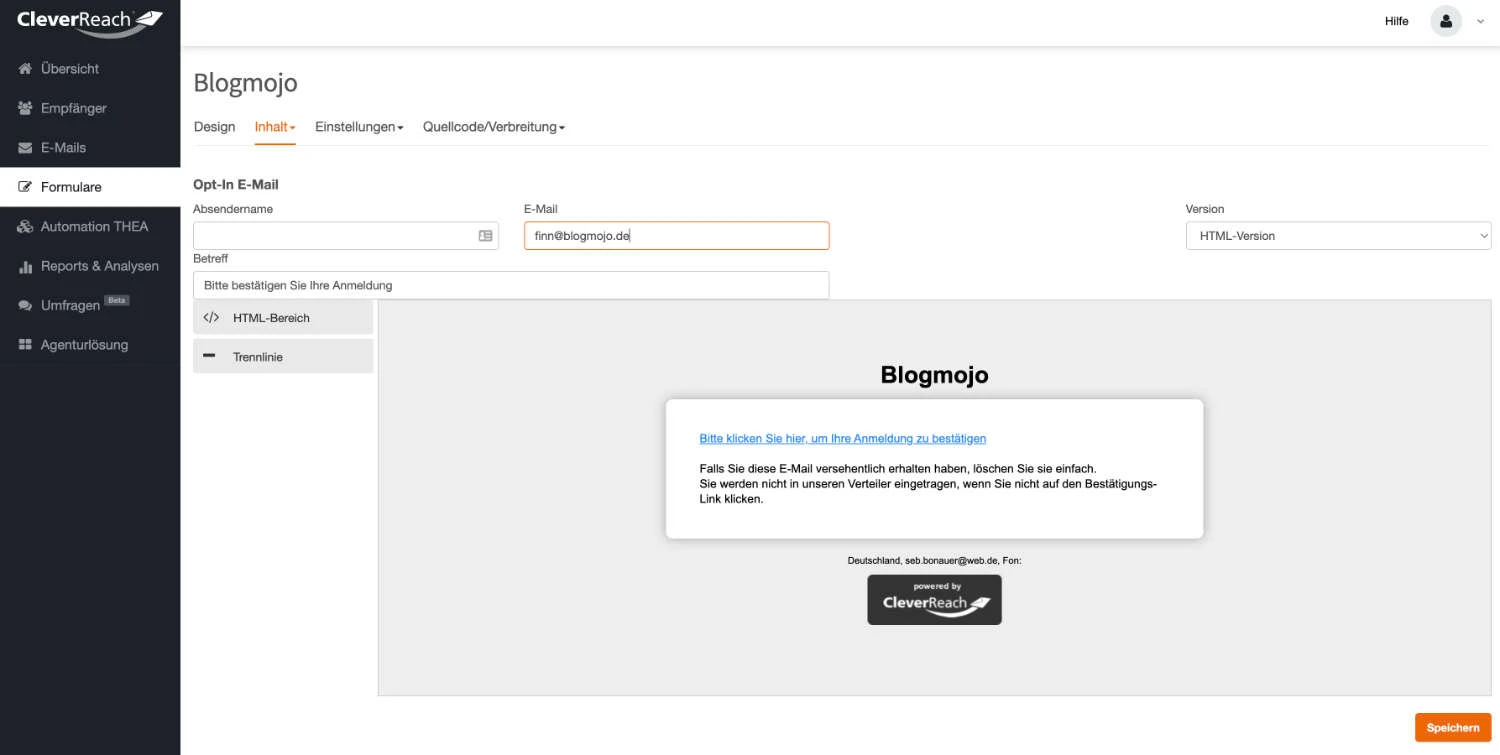
Task: Open Agenturlösung in the sidebar
Action: (84, 344)
